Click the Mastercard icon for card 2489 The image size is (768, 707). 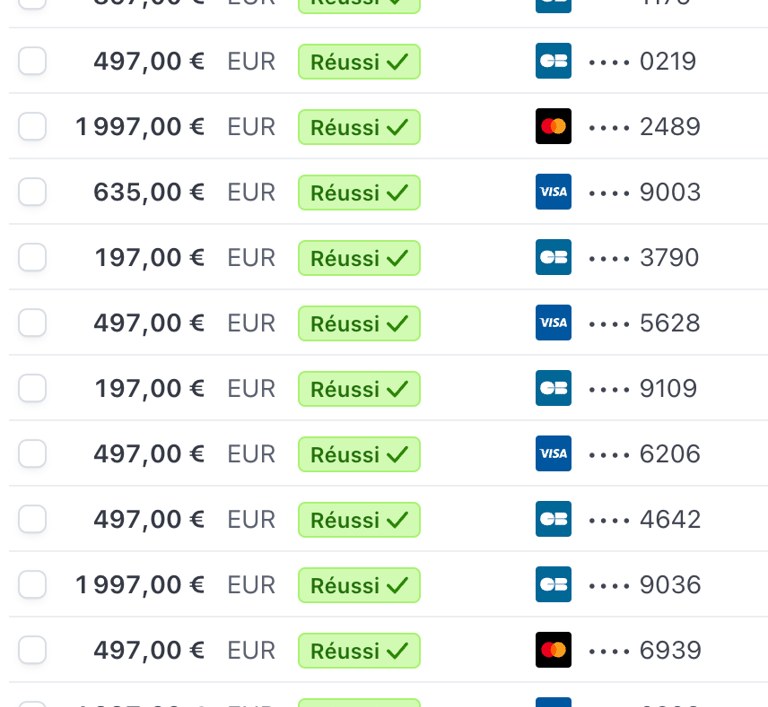coord(553,126)
